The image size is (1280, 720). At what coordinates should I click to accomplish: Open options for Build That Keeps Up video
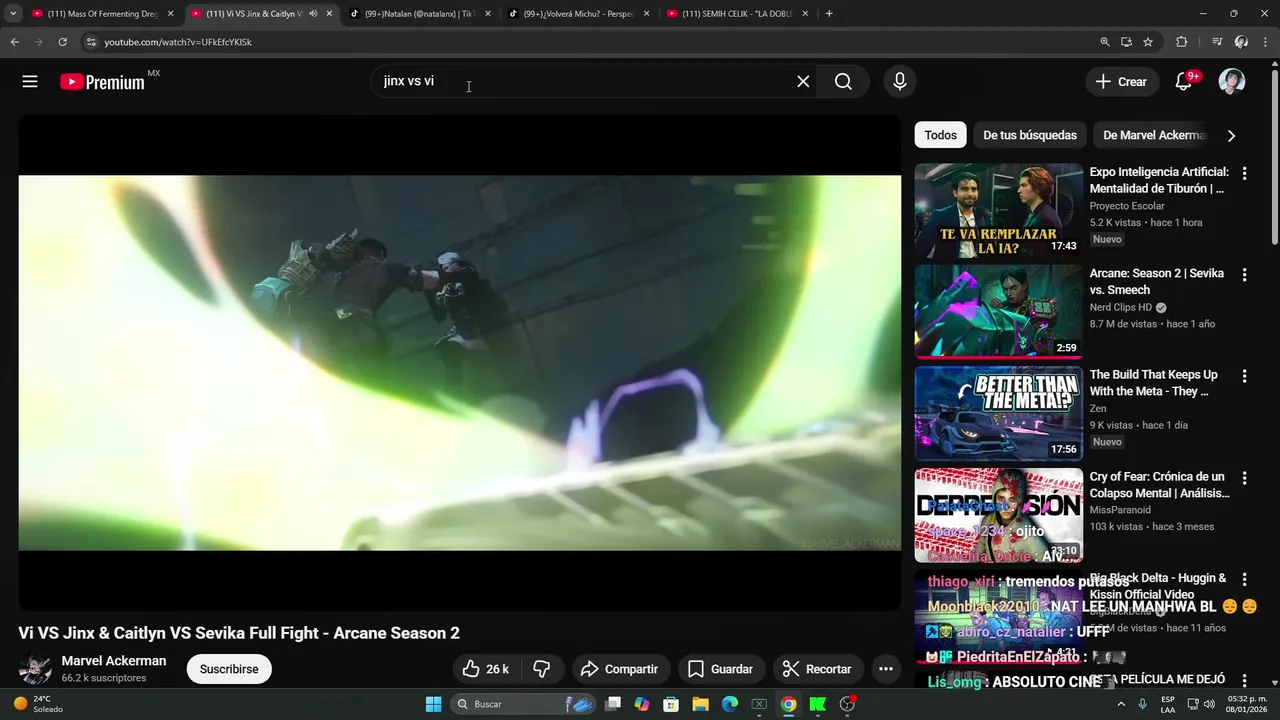click(1244, 376)
